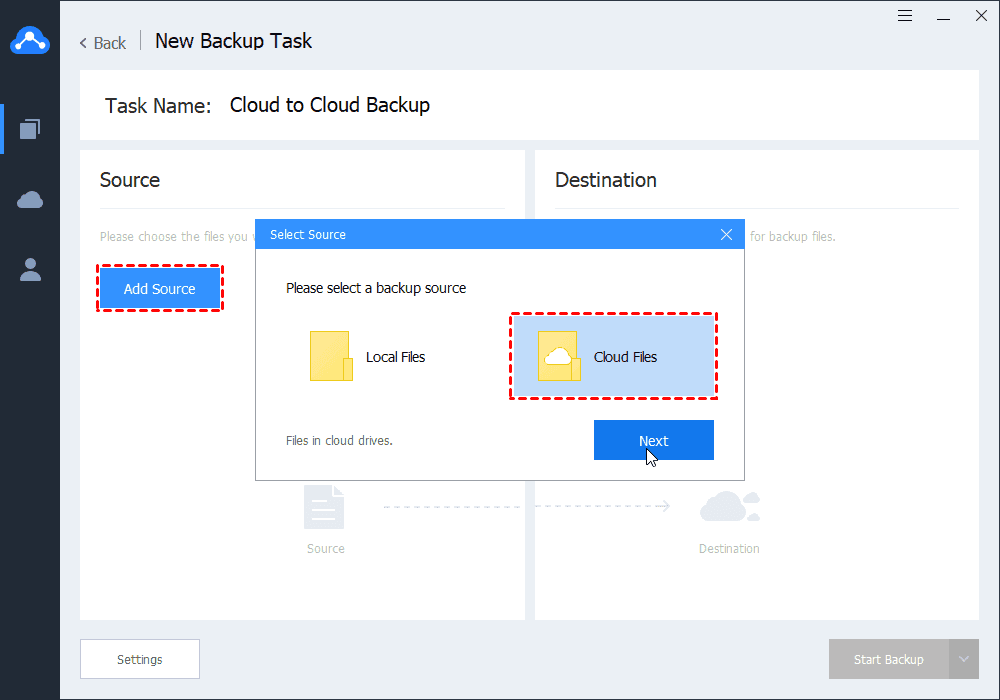Go Back to previous screen

coord(103,43)
